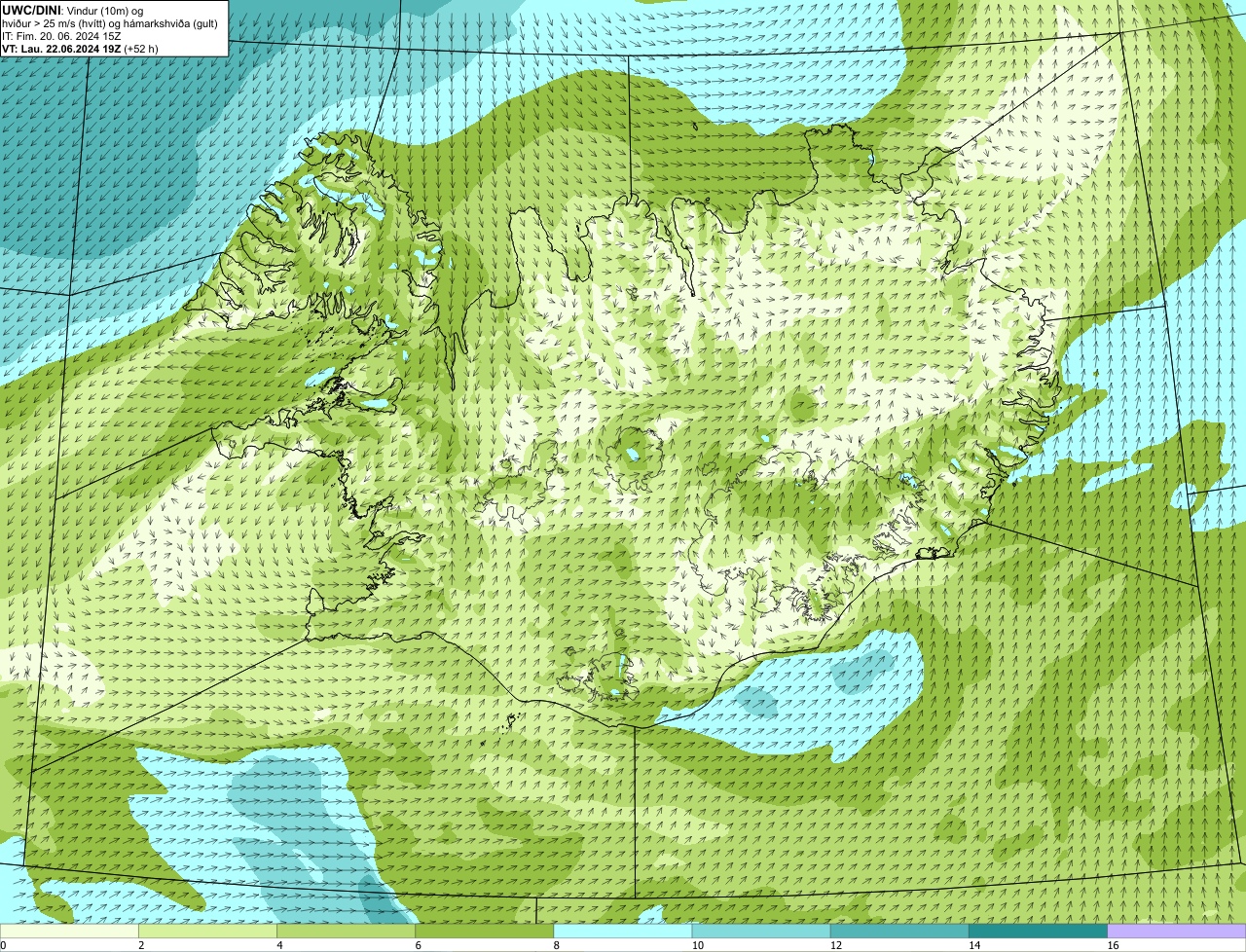Click the 'IT: Fim. 20. 06. 2024 15Z' line
Image resolution: width=1246 pixels, height=952 pixels.
pyautogui.click(x=61, y=36)
